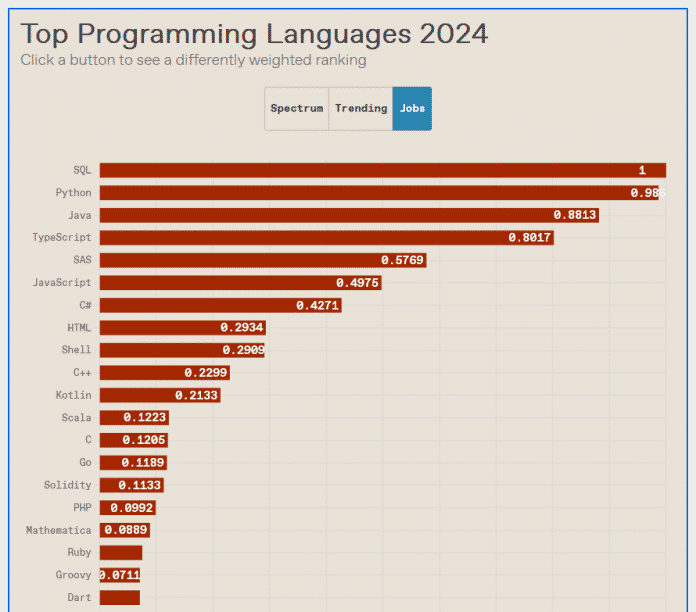Switch to the Spectrum ranking tab
Viewport: 696px width, 612px height.
[x=297, y=108]
